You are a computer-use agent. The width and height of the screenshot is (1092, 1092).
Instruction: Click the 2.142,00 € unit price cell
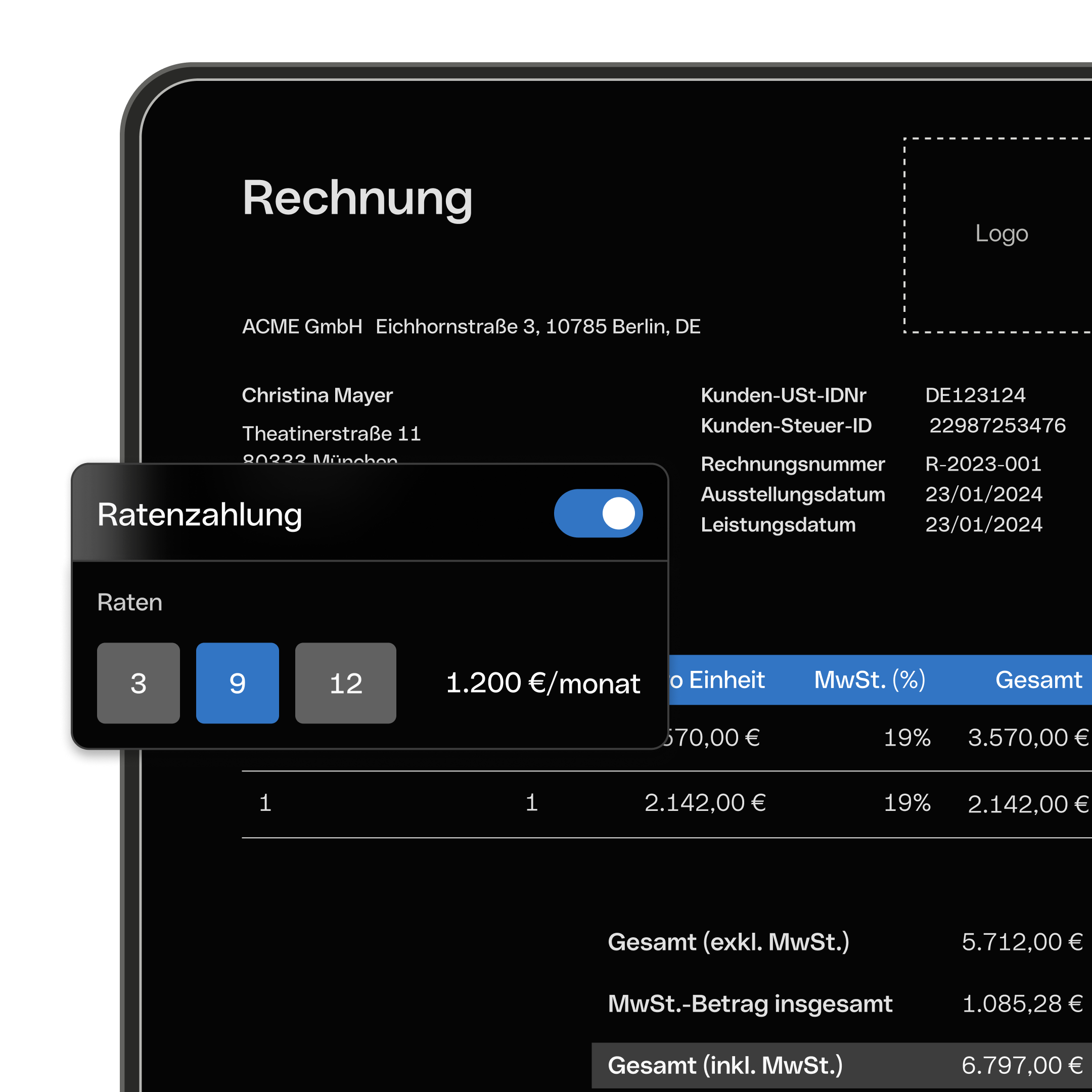pyautogui.click(x=705, y=803)
